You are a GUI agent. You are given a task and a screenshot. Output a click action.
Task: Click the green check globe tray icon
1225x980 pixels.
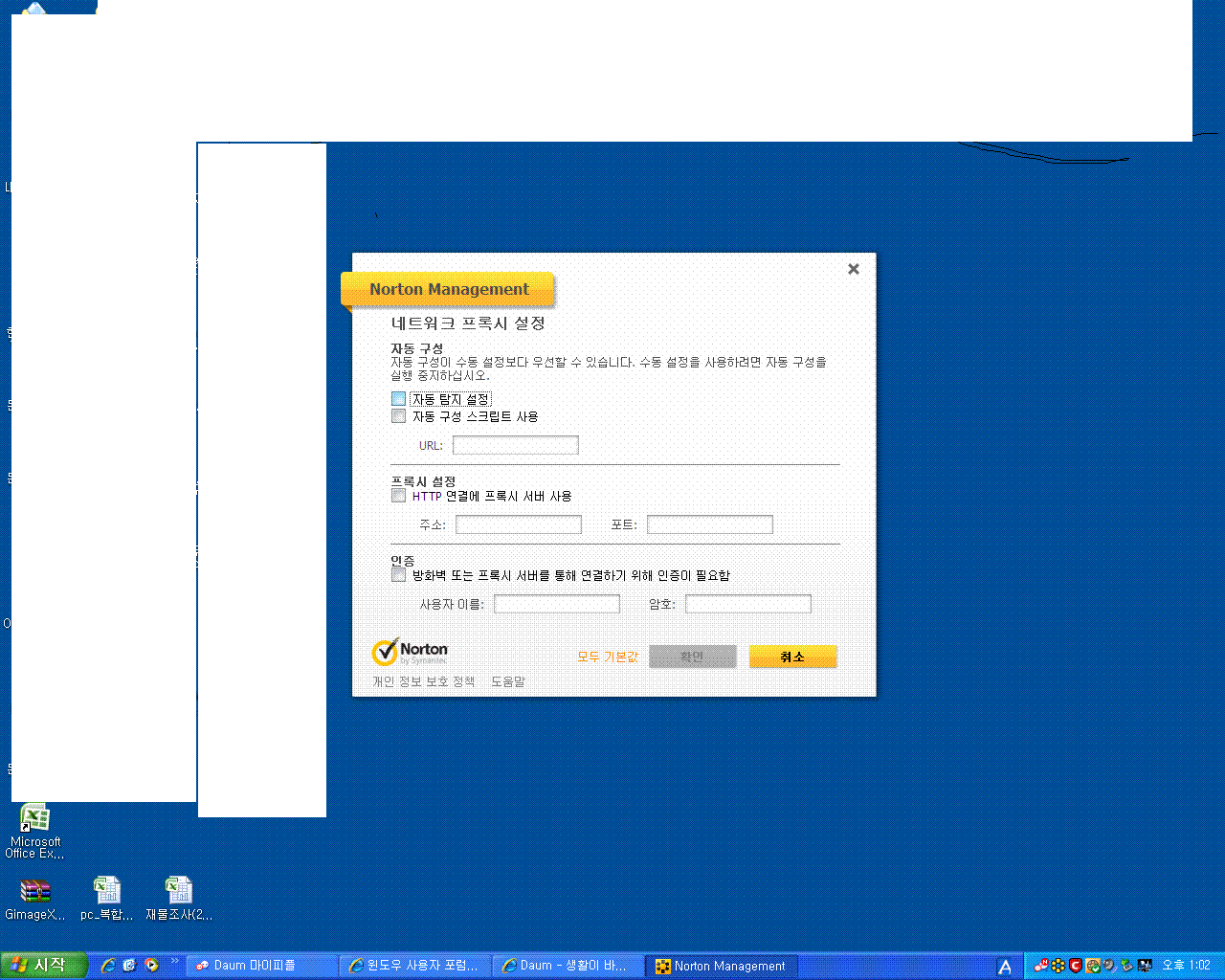click(x=1093, y=966)
